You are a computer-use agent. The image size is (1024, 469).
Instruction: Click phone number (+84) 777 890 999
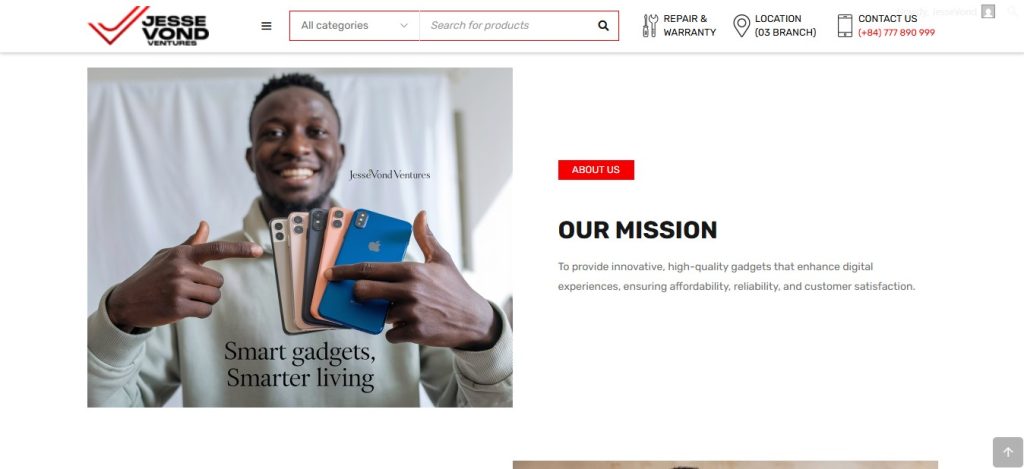896,33
